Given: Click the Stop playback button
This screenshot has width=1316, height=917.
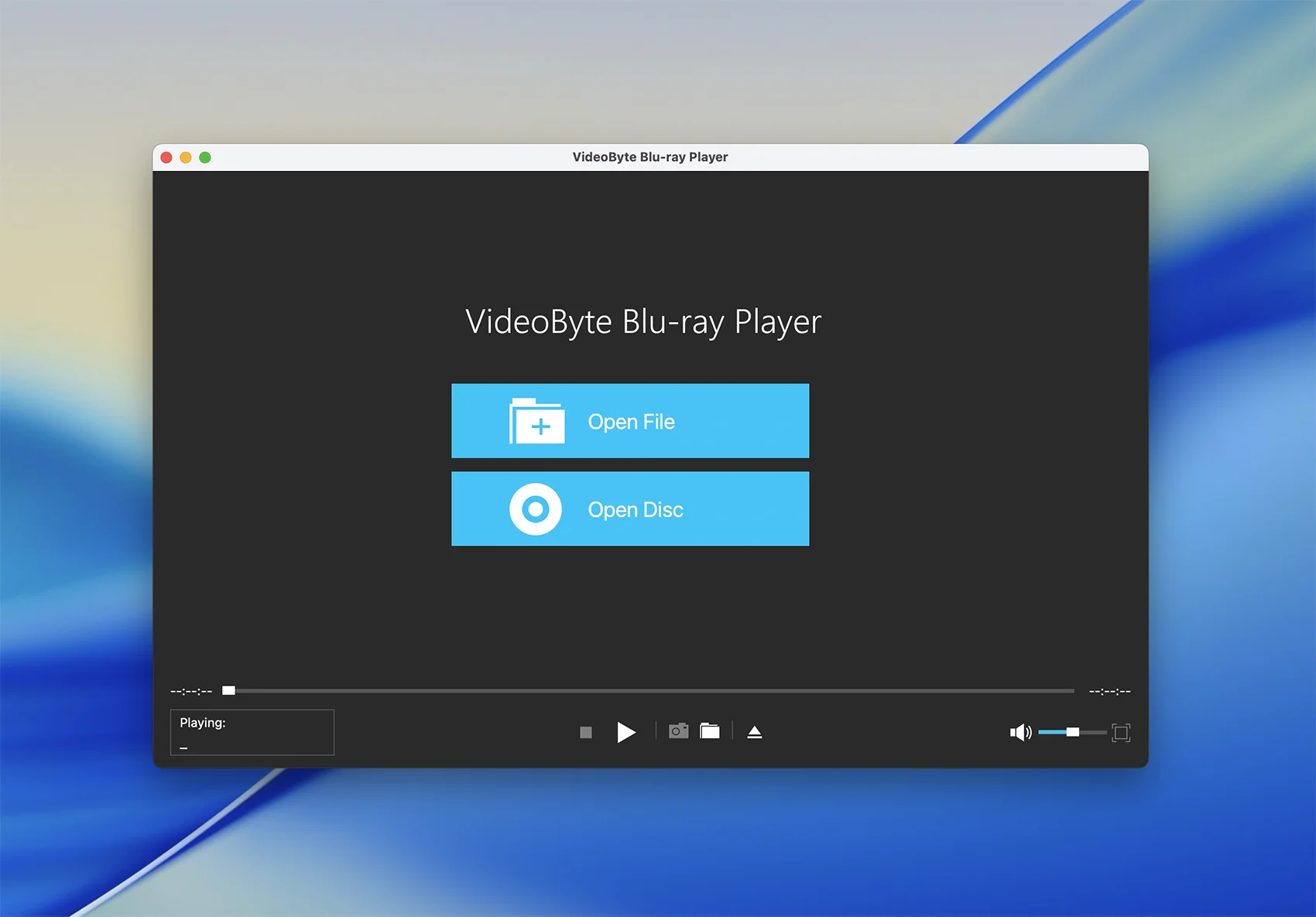Looking at the screenshot, I should [586, 732].
